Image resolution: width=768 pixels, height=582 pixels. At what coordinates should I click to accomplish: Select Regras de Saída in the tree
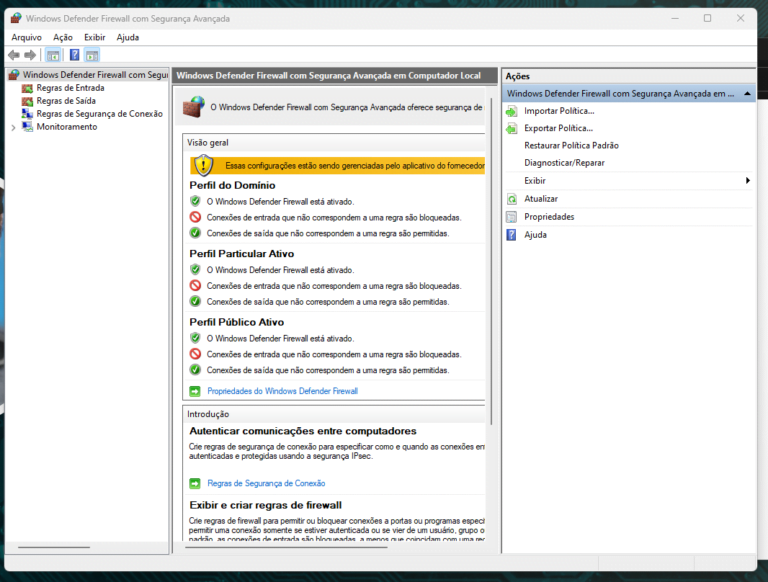pyautogui.click(x=66, y=101)
